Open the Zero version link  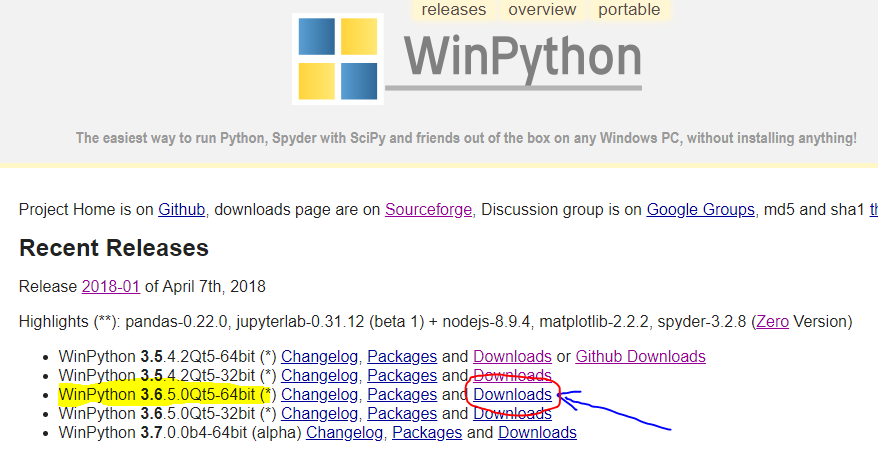(772, 322)
